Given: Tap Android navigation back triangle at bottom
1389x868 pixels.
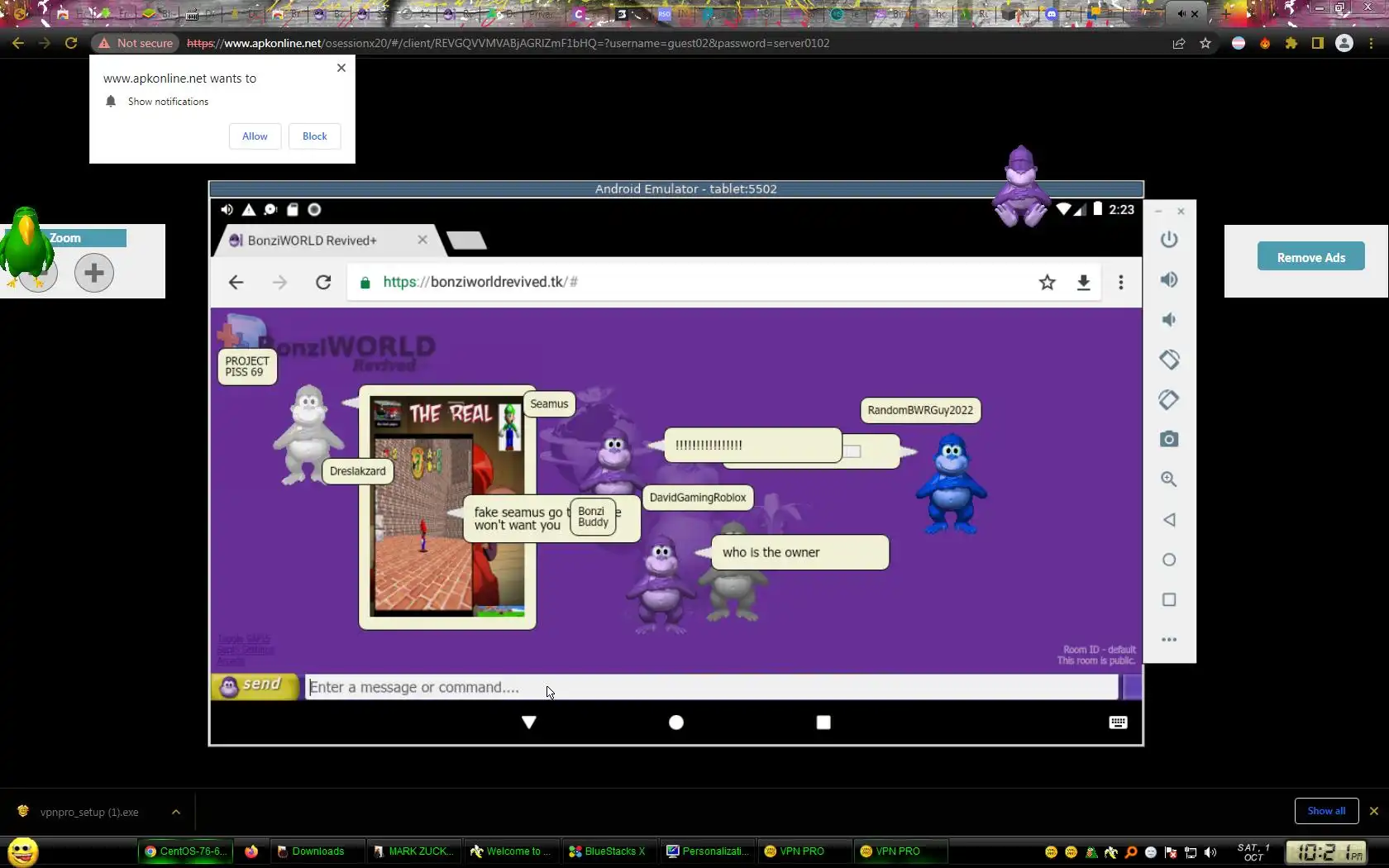Looking at the screenshot, I should coord(529,723).
